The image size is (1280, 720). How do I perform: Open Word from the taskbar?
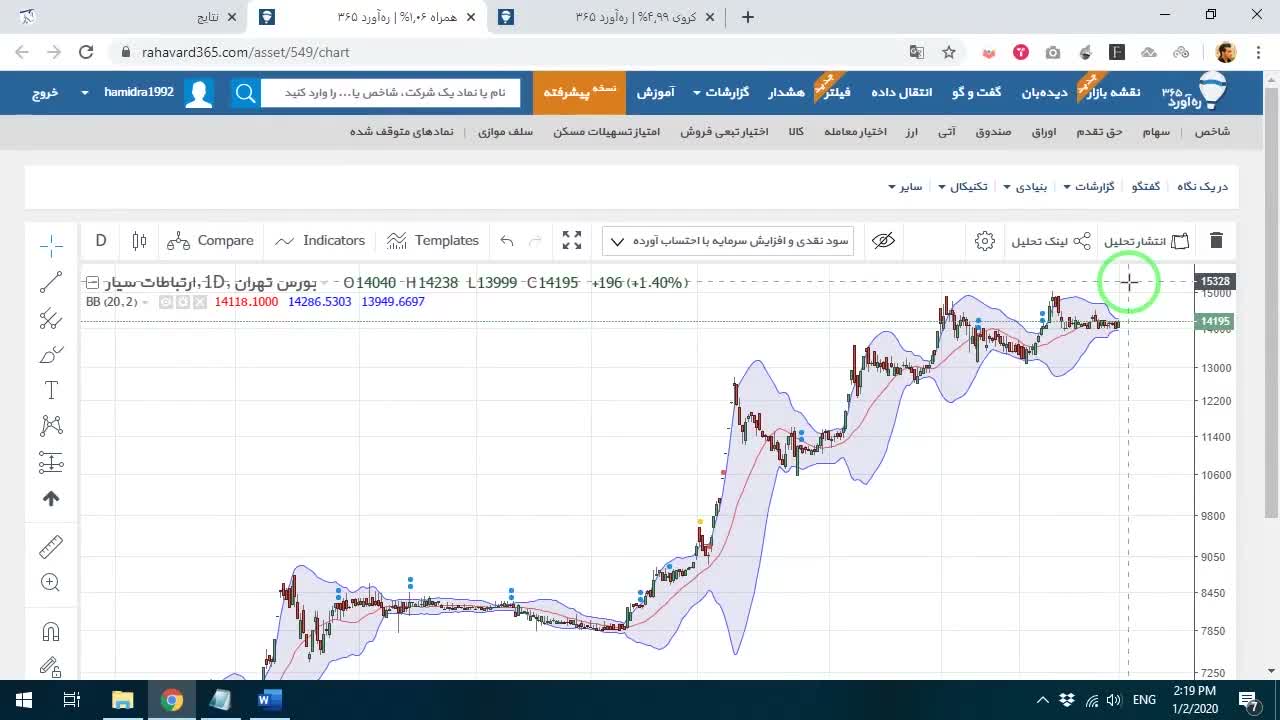click(x=269, y=700)
